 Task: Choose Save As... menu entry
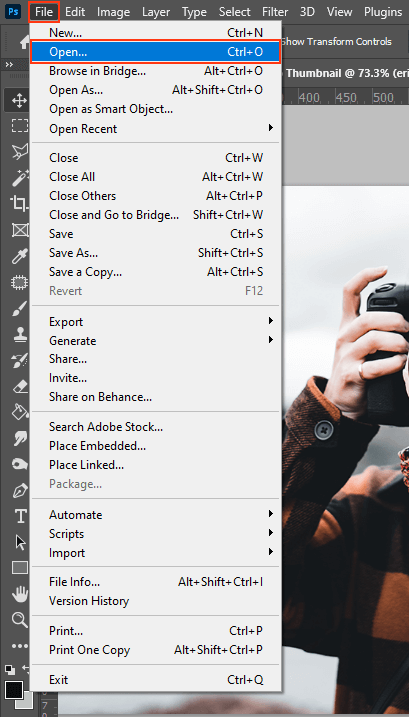pyautogui.click(x=156, y=253)
